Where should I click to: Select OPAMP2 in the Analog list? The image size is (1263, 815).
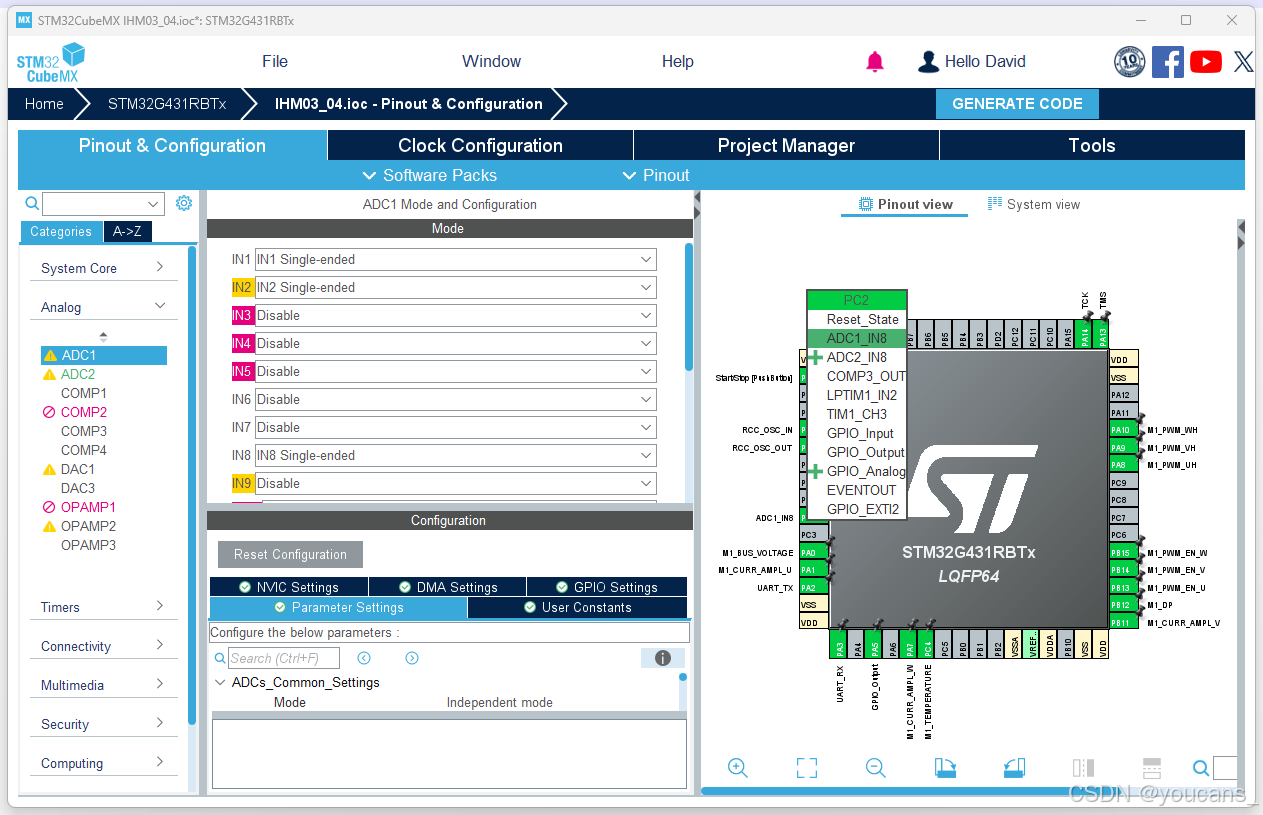(x=88, y=526)
